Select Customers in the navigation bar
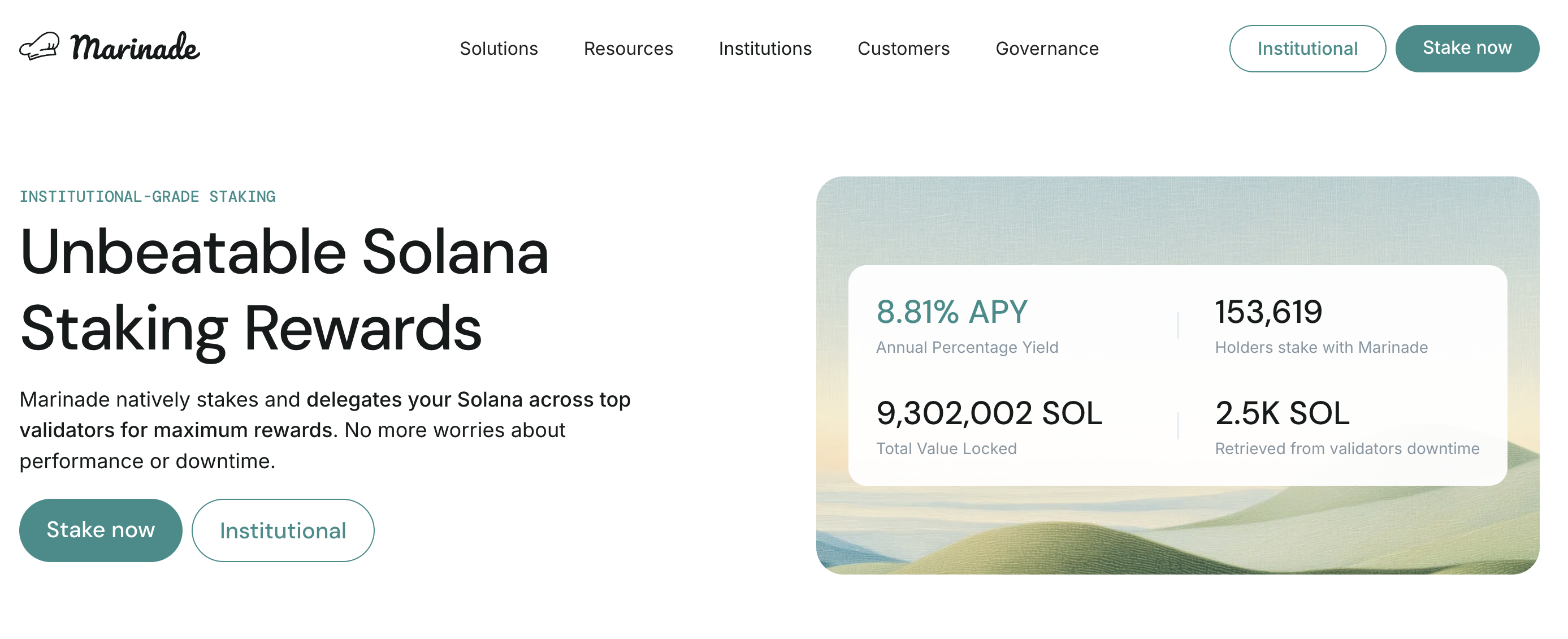1568x639 pixels. coord(903,49)
